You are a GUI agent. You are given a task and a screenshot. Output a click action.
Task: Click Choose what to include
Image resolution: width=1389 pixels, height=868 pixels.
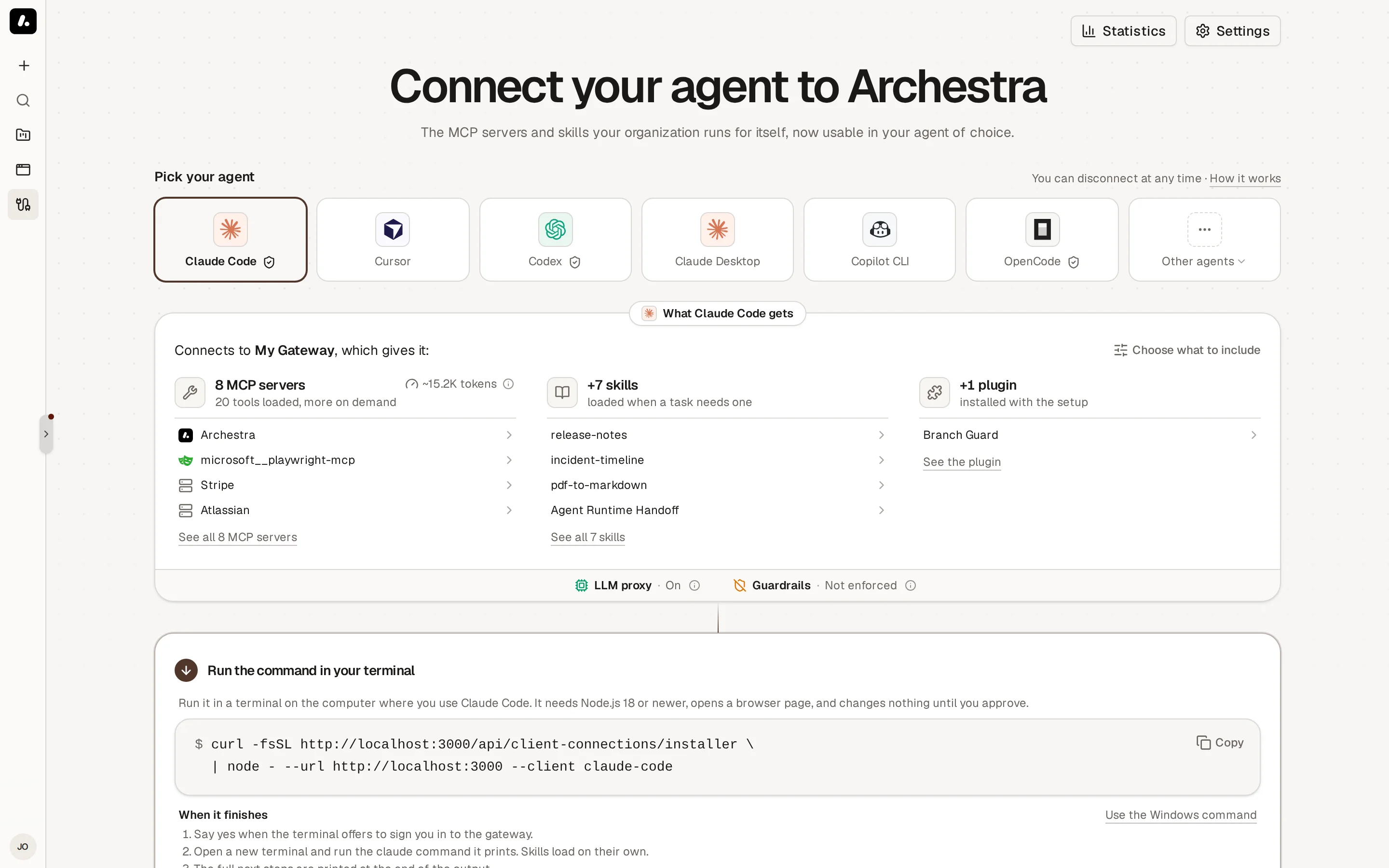pos(1187,350)
